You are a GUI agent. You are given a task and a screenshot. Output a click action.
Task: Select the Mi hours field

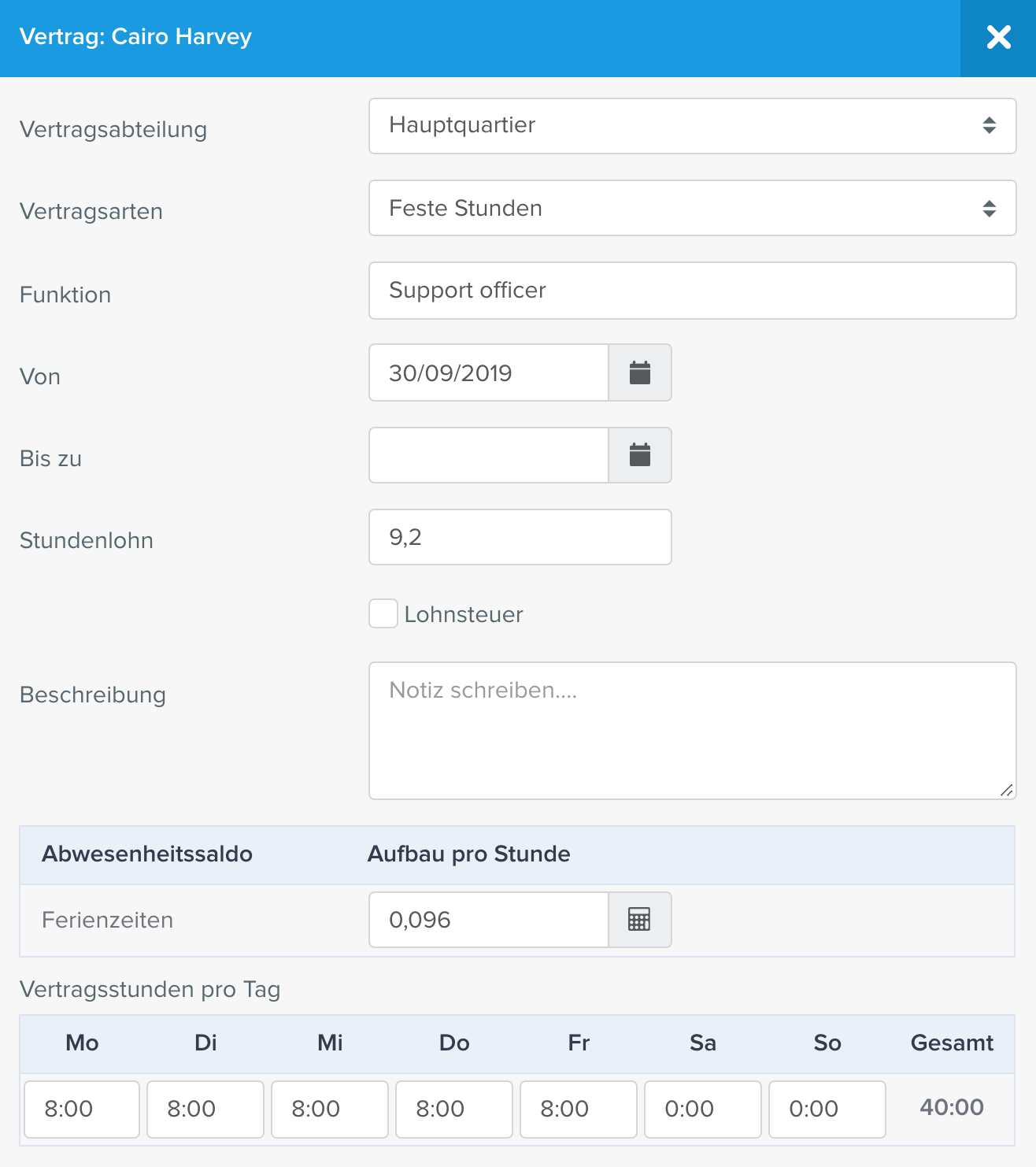[330, 1110]
